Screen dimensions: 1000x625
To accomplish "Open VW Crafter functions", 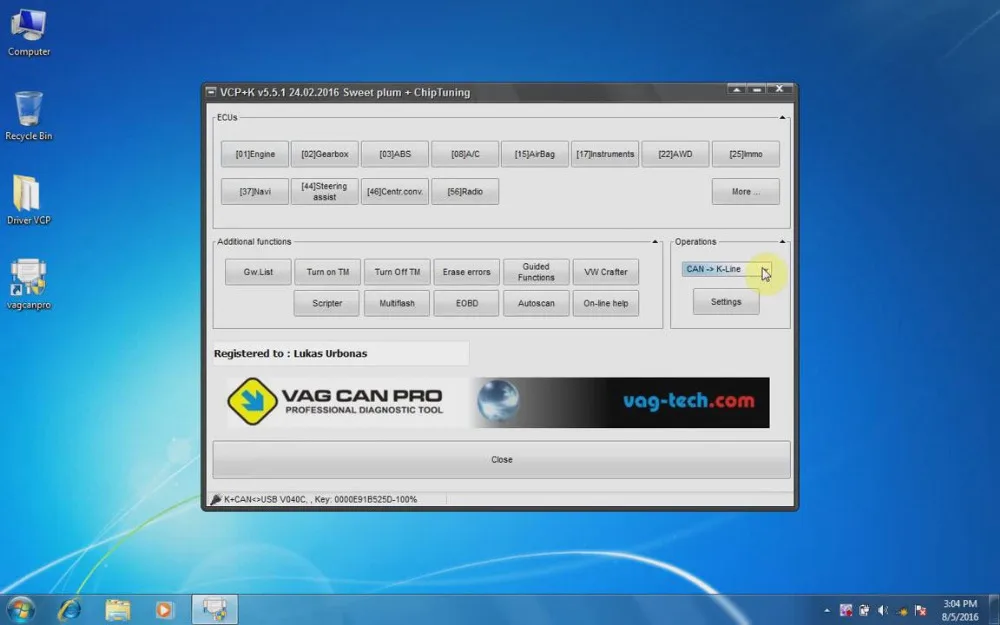I will [x=605, y=272].
